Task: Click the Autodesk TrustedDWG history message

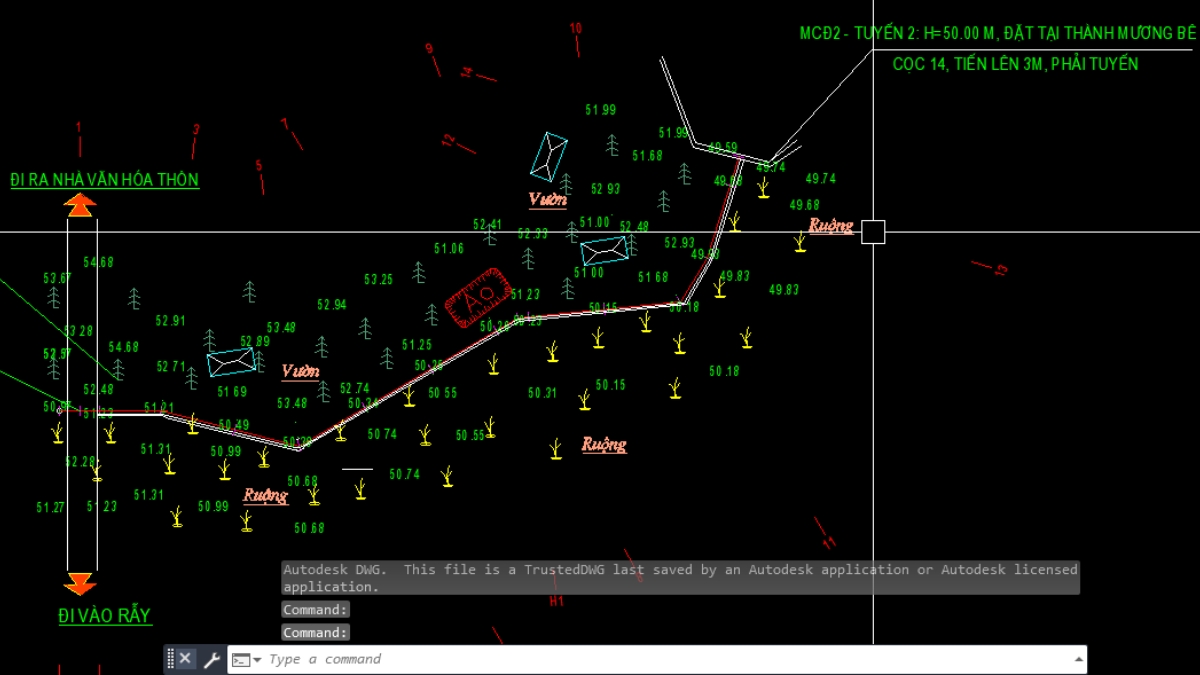Action: [680, 578]
